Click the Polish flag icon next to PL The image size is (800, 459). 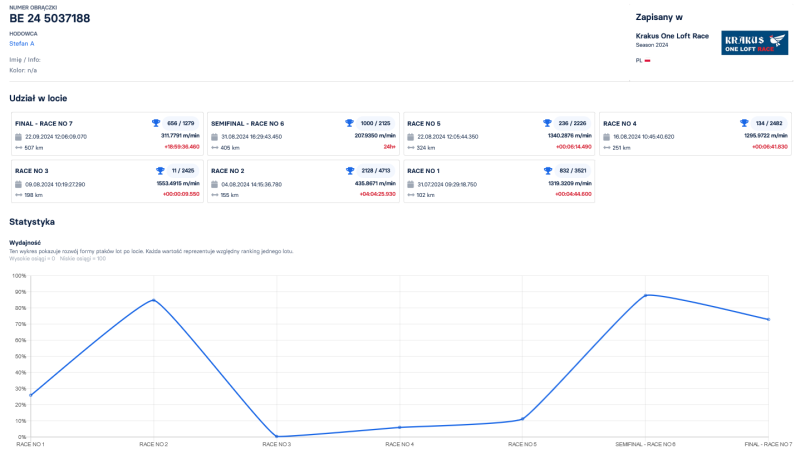648,60
